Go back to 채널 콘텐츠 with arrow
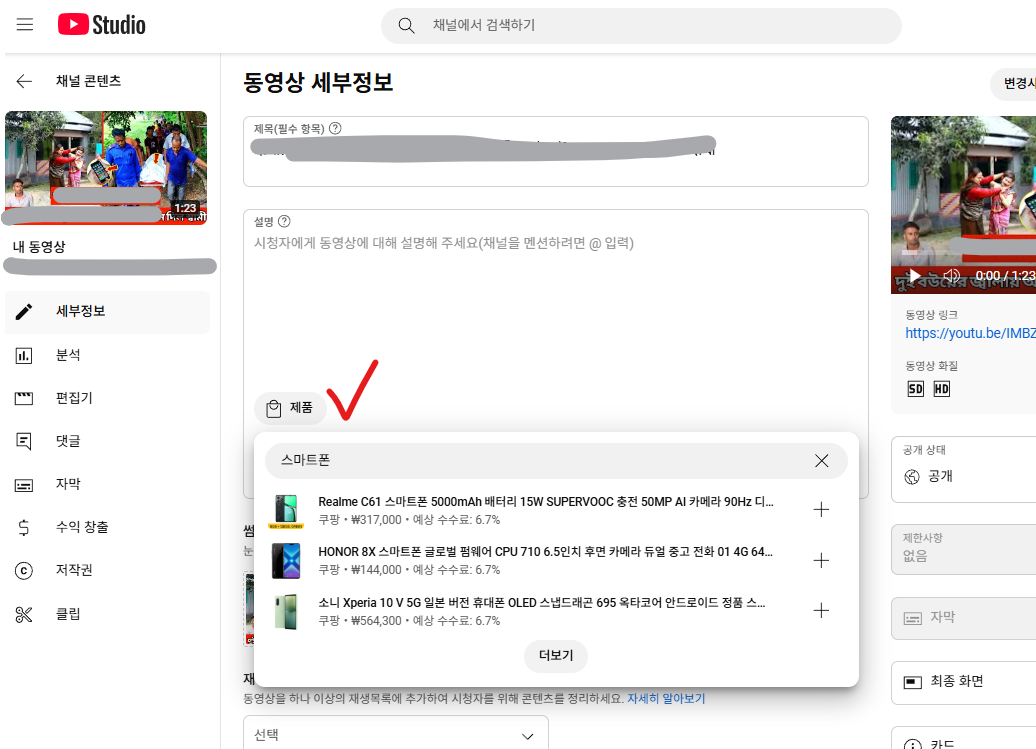The width and height of the screenshot is (1036, 749). tap(24, 81)
